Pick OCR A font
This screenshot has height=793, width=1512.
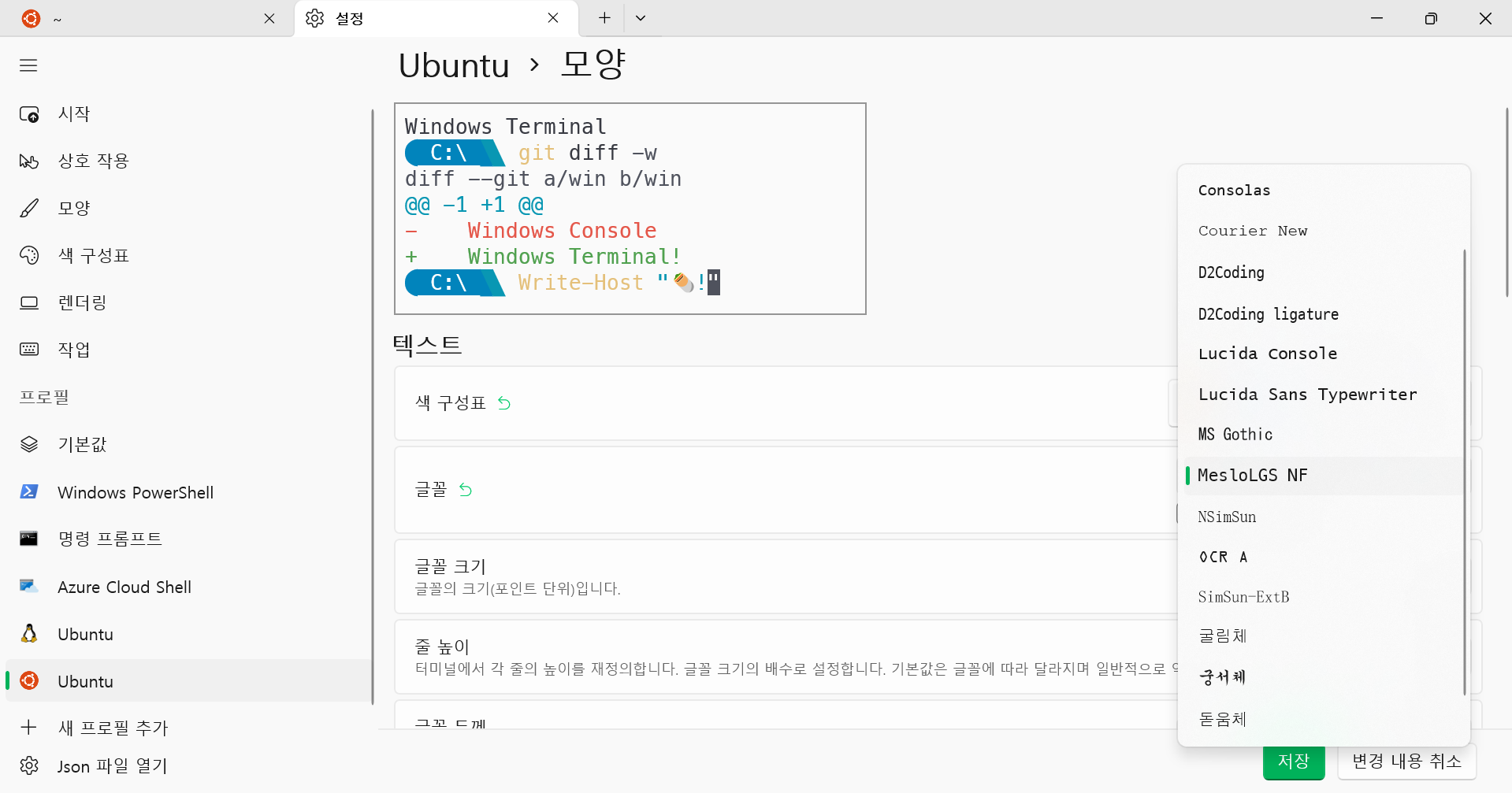(x=1324, y=557)
